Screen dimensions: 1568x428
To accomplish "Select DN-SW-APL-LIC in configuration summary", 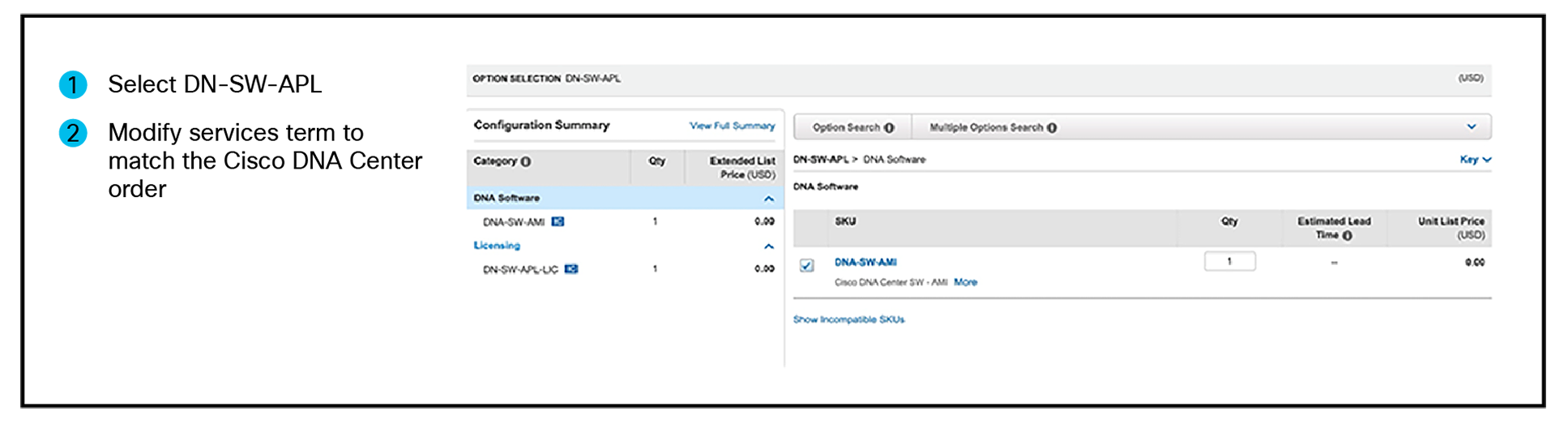I will click(520, 269).
